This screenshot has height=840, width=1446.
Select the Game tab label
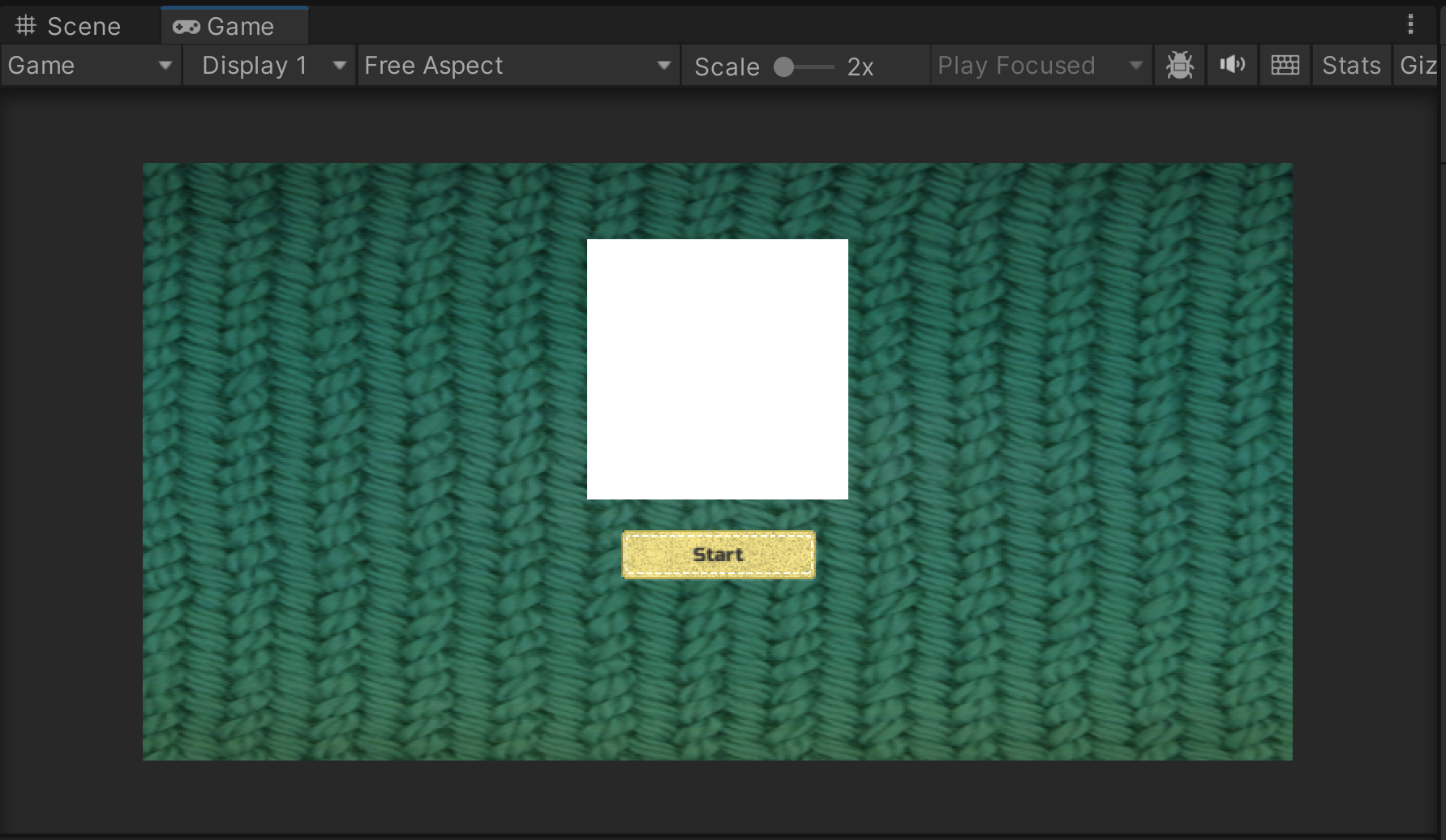(240, 26)
